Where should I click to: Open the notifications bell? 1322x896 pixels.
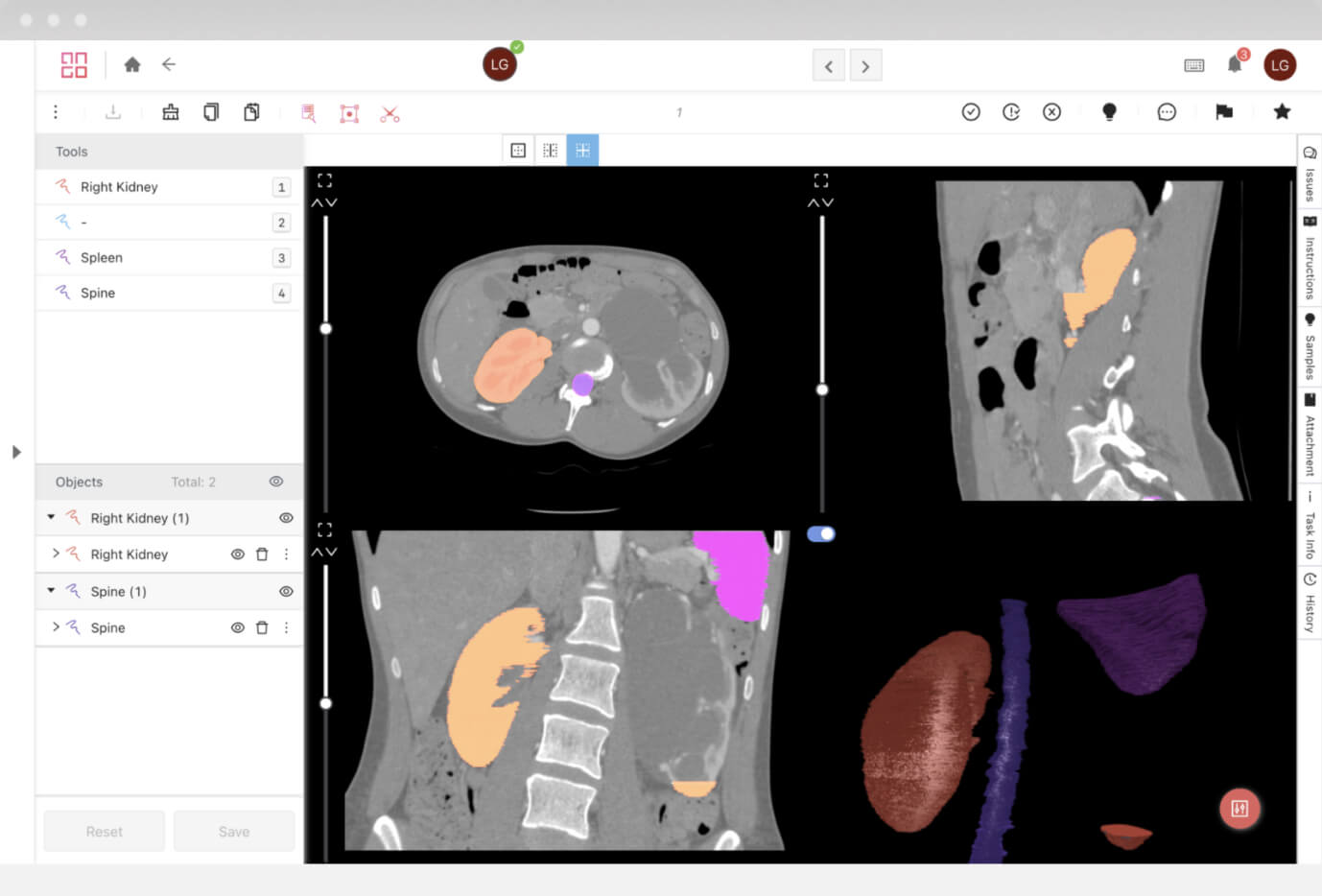click(1235, 64)
